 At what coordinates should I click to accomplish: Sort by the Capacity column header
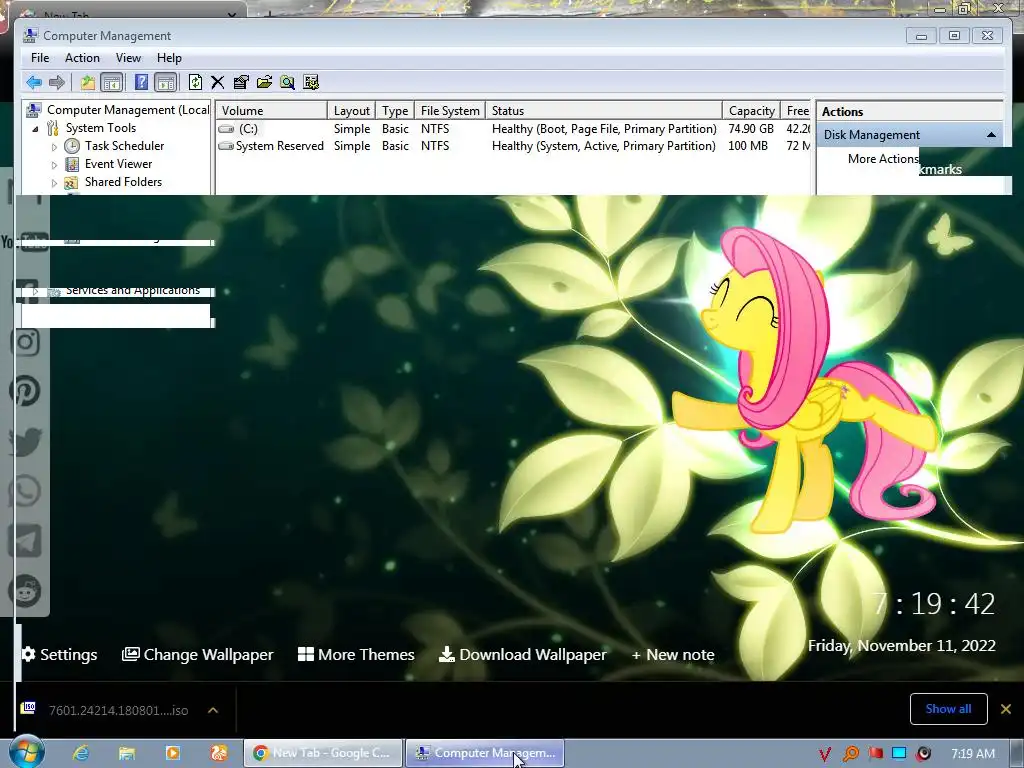coord(751,110)
